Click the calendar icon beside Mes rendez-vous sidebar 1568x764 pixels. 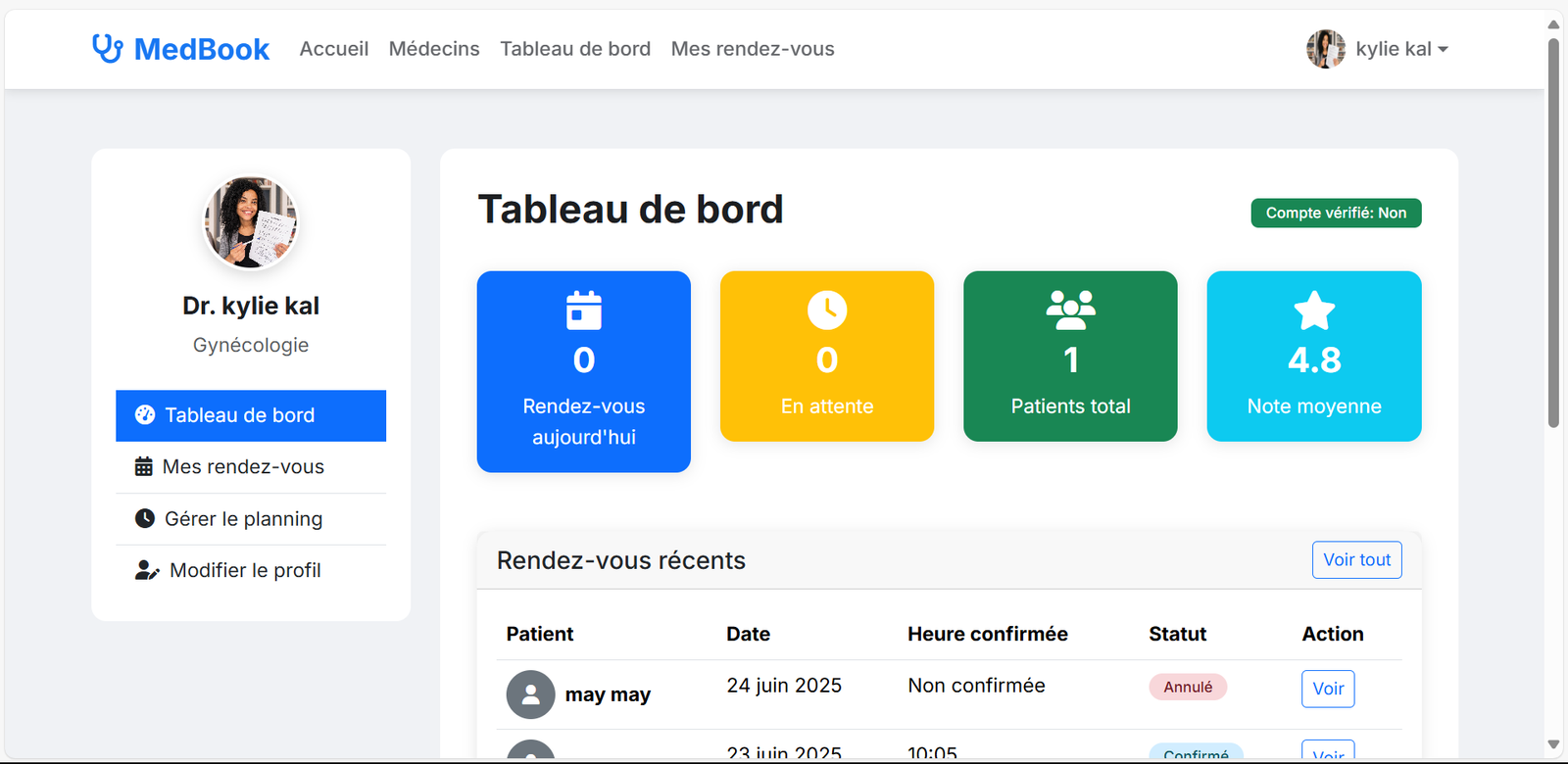144,467
